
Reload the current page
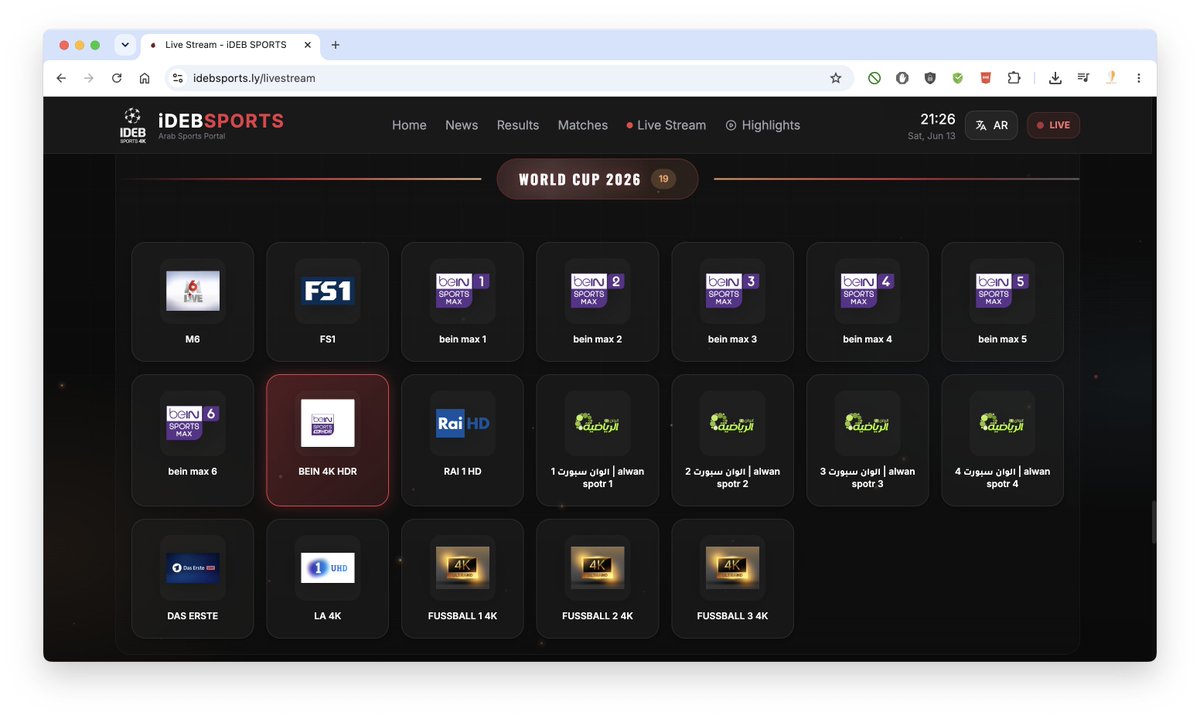[x=117, y=78]
